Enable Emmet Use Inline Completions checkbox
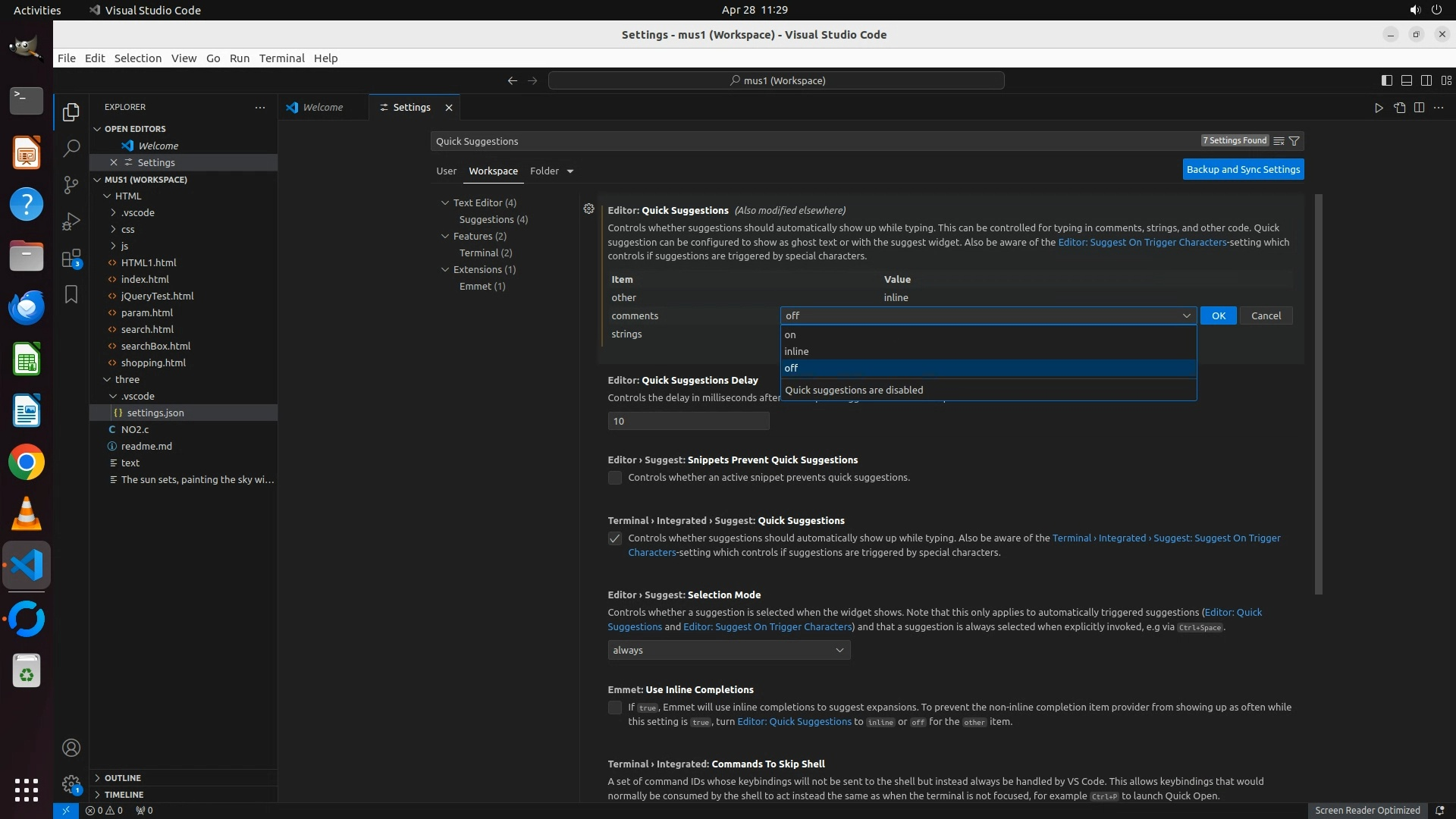This screenshot has height=819, width=1456. coord(615,708)
